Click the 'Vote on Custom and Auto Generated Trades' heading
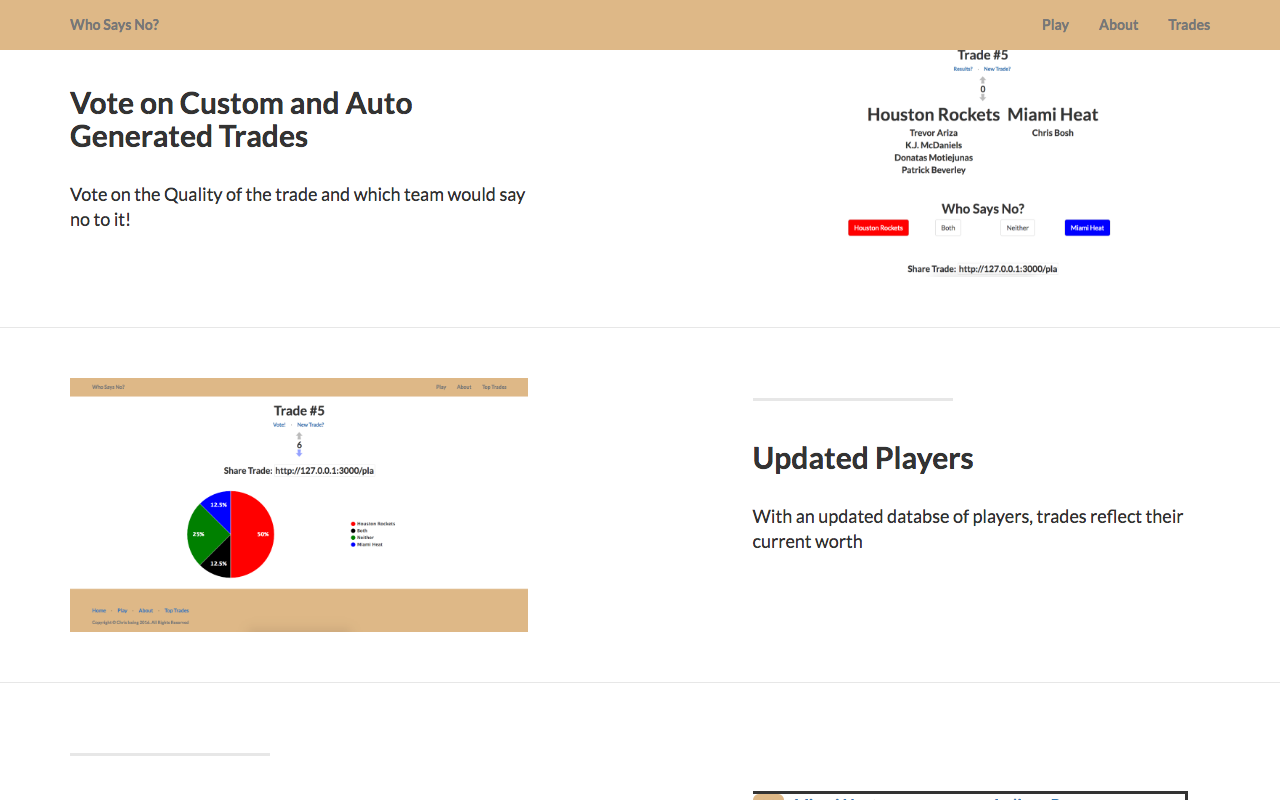Image resolution: width=1280 pixels, height=800 pixels. pos(241,120)
